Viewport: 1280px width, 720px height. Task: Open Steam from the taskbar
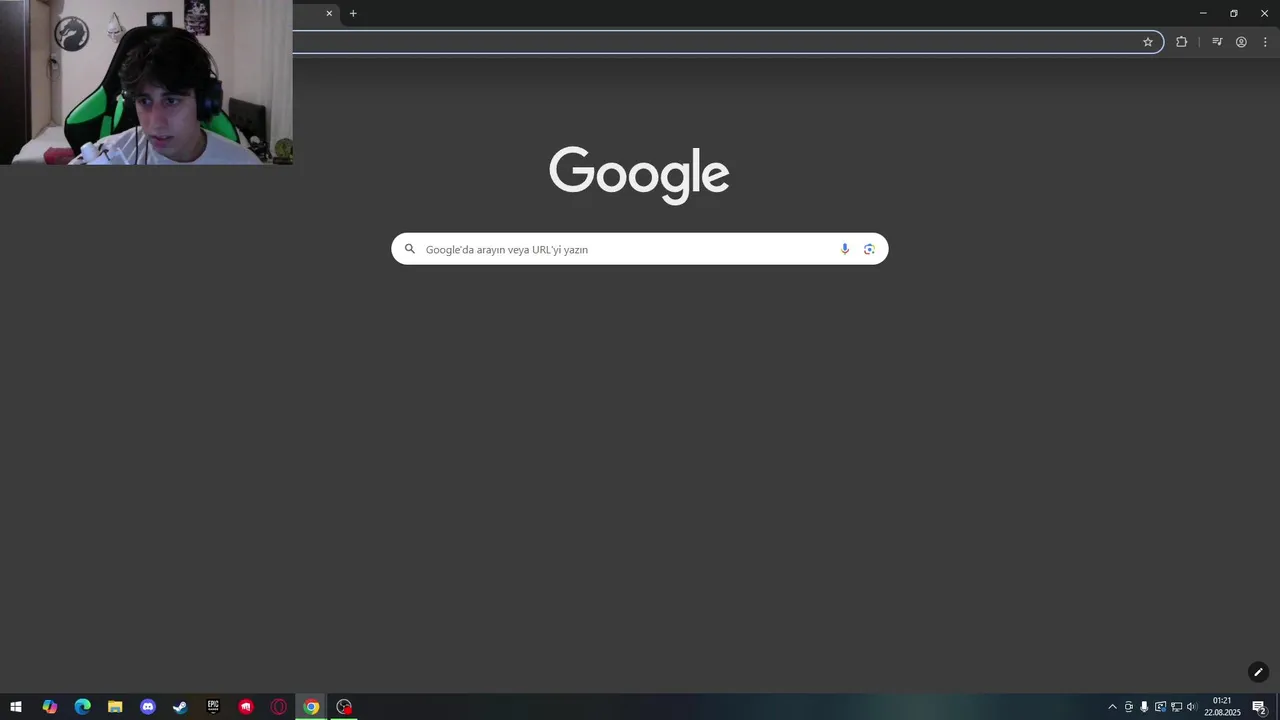pyautogui.click(x=180, y=707)
